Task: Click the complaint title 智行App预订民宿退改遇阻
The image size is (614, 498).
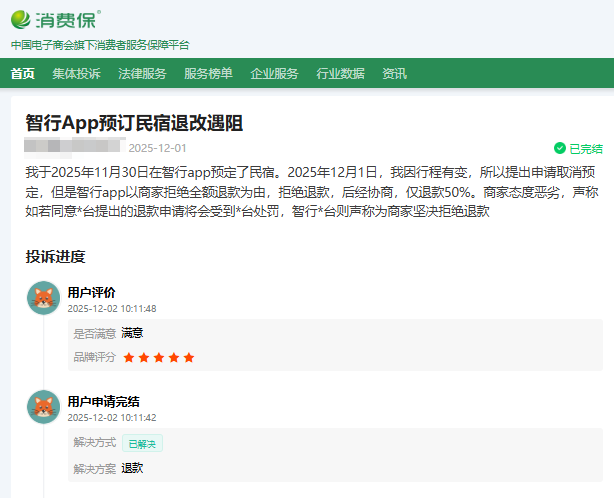Action: click(x=134, y=123)
